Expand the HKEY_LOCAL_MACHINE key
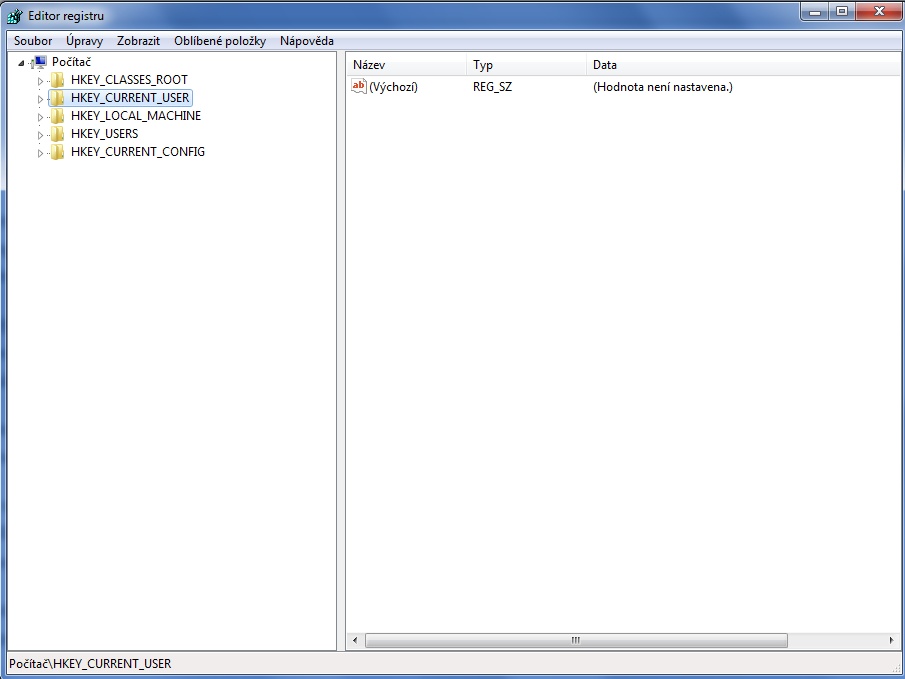Image resolution: width=905 pixels, height=679 pixels. pos(41,116)
